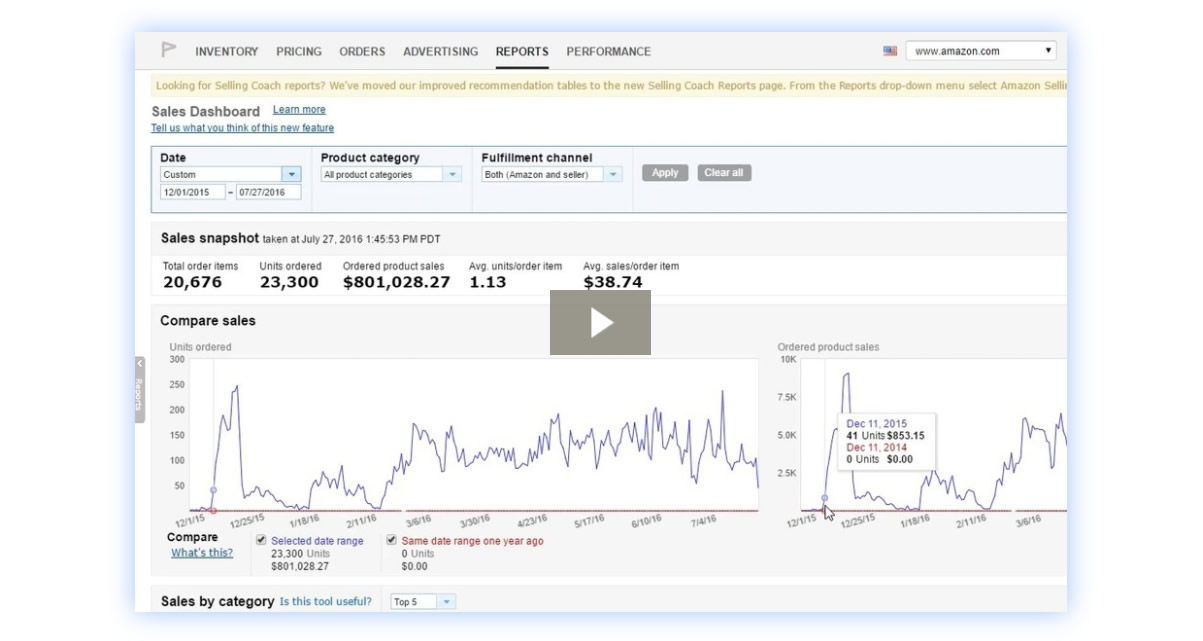Expand the collapsed Reports side tab

140,389
